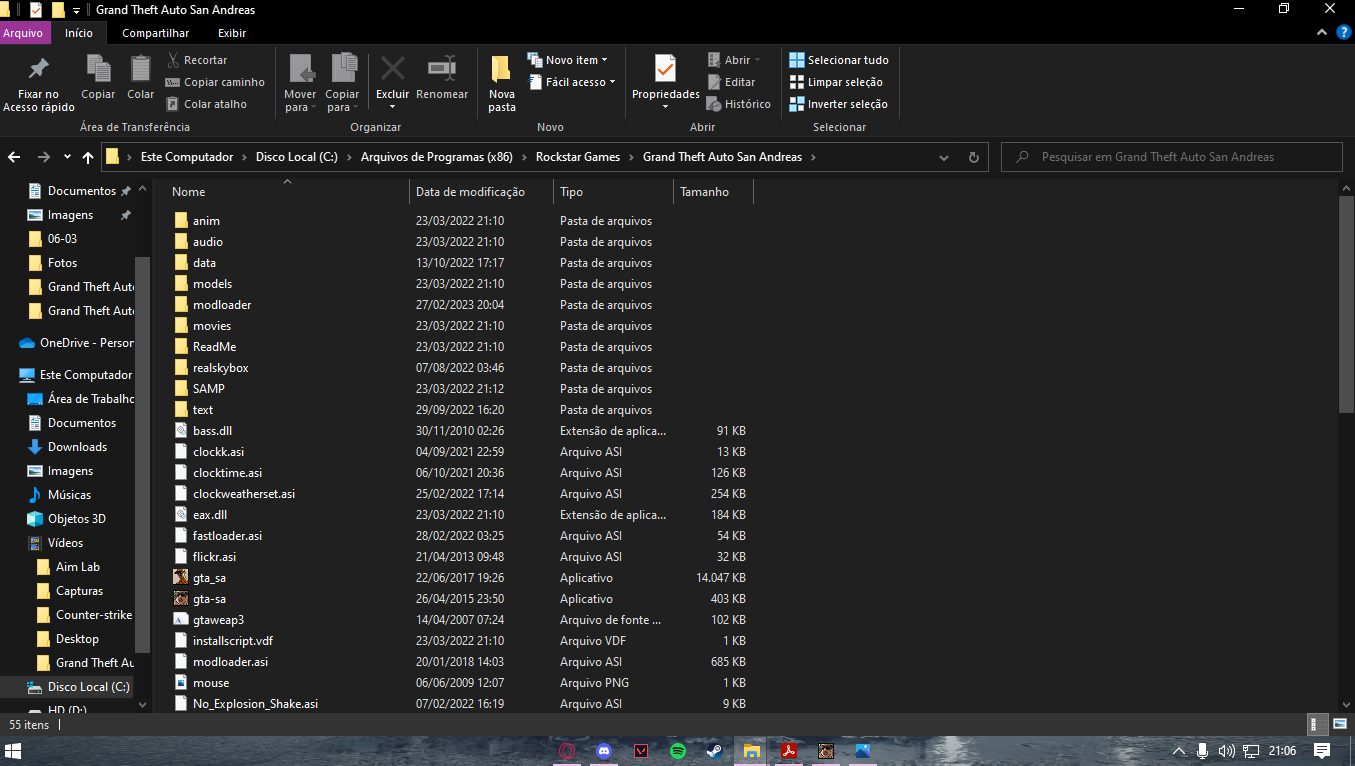Select the clockweatherset.asi file
The height and width of the screenshot is (766, 1355).
click(244, 494)
